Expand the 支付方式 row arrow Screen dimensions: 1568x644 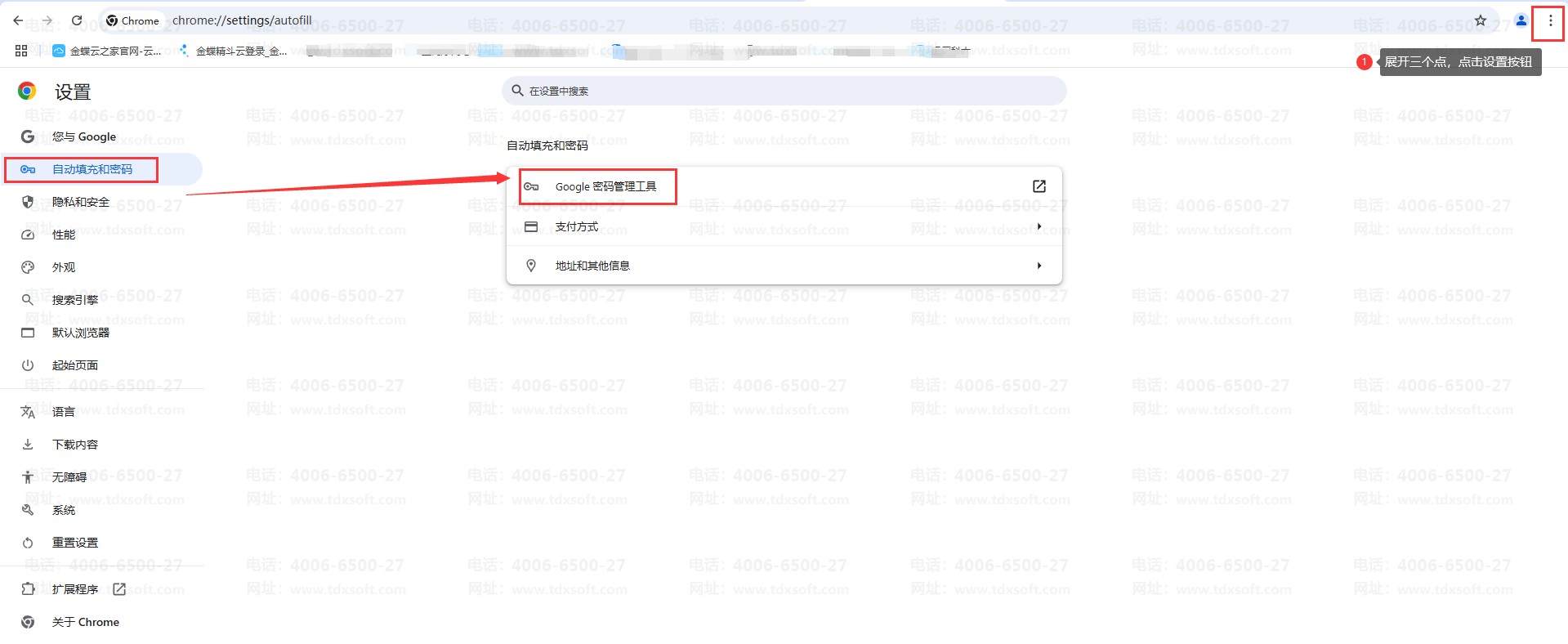click(1039, 226)
